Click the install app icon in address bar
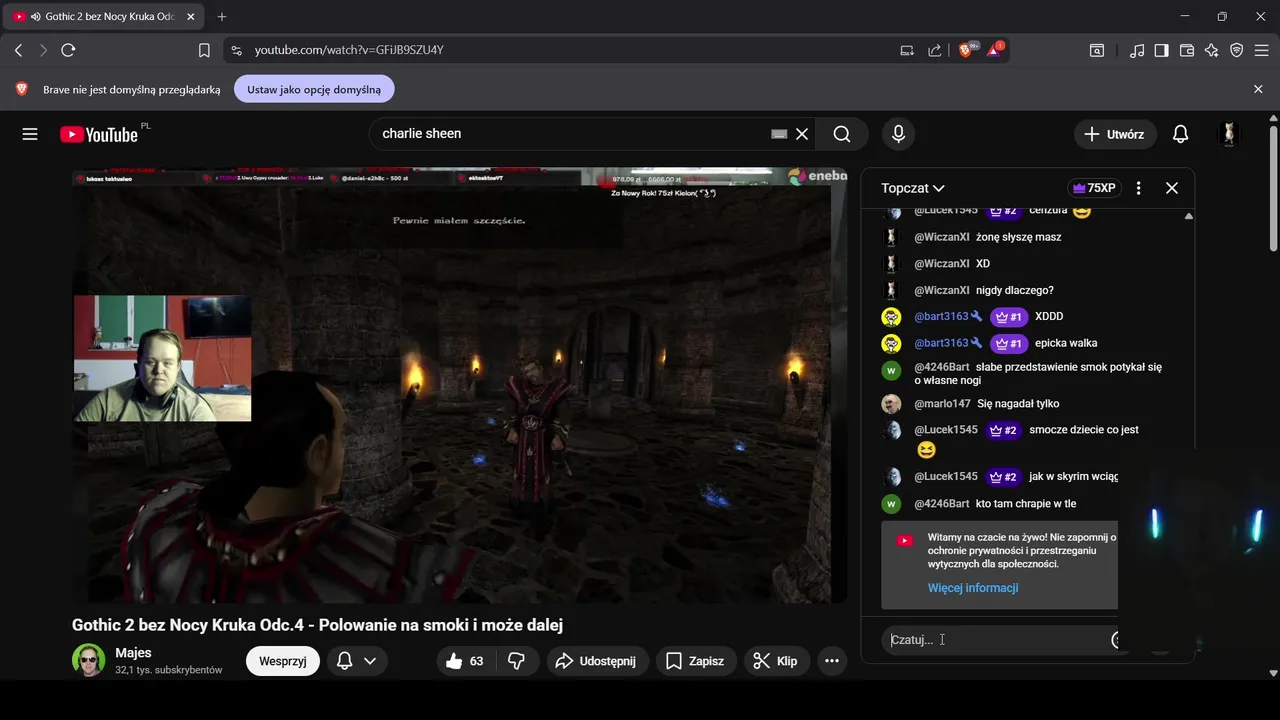 907,50
